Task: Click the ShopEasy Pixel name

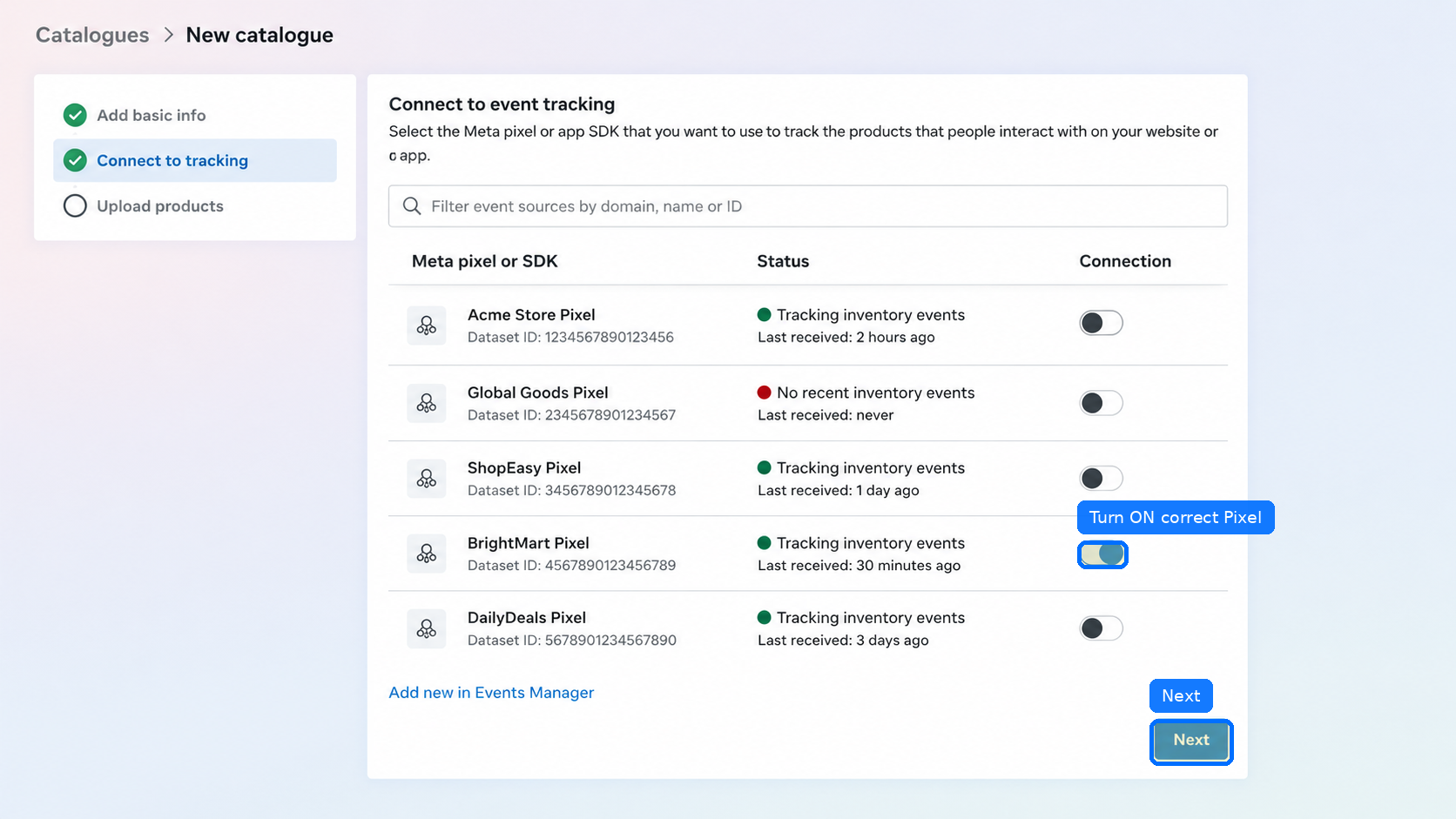Action: [x=524, y=468]
